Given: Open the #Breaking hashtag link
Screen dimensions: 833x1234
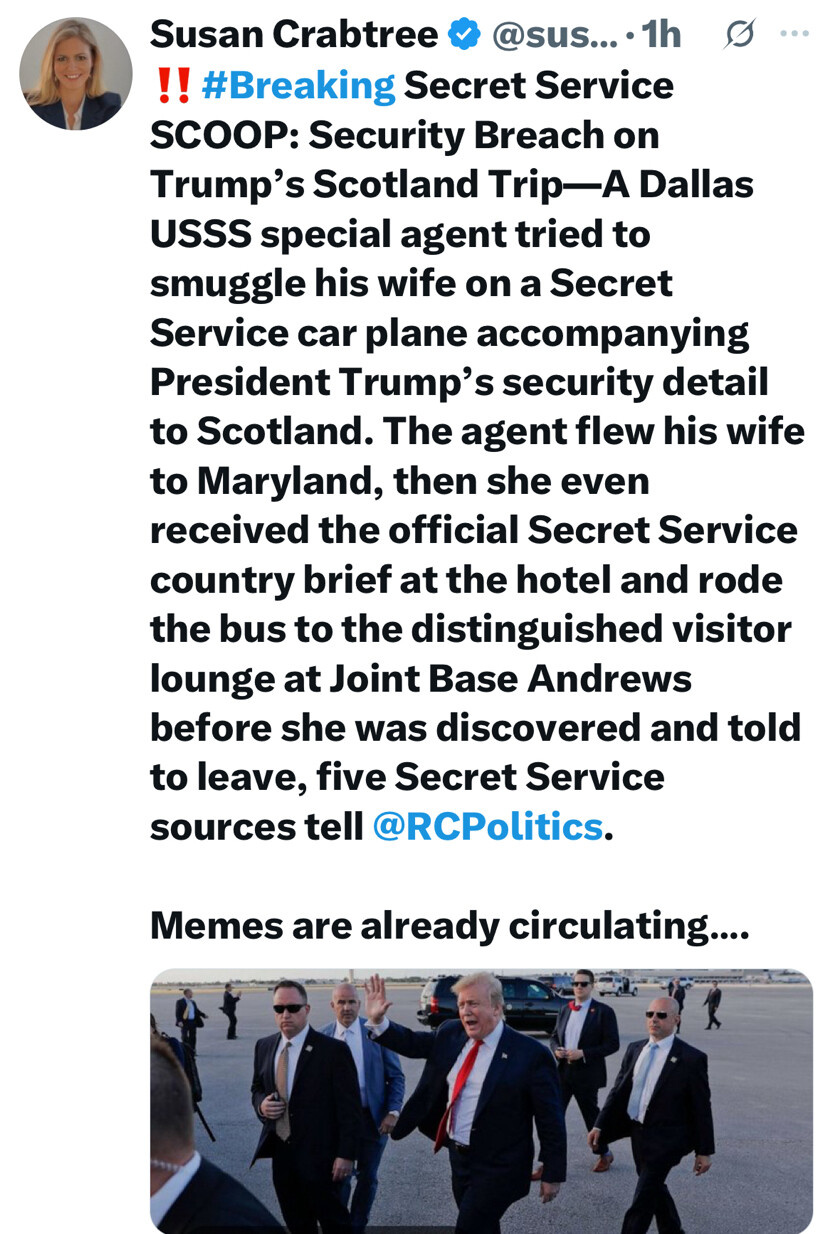Looking at the screenshot, I should coord(298,86).
